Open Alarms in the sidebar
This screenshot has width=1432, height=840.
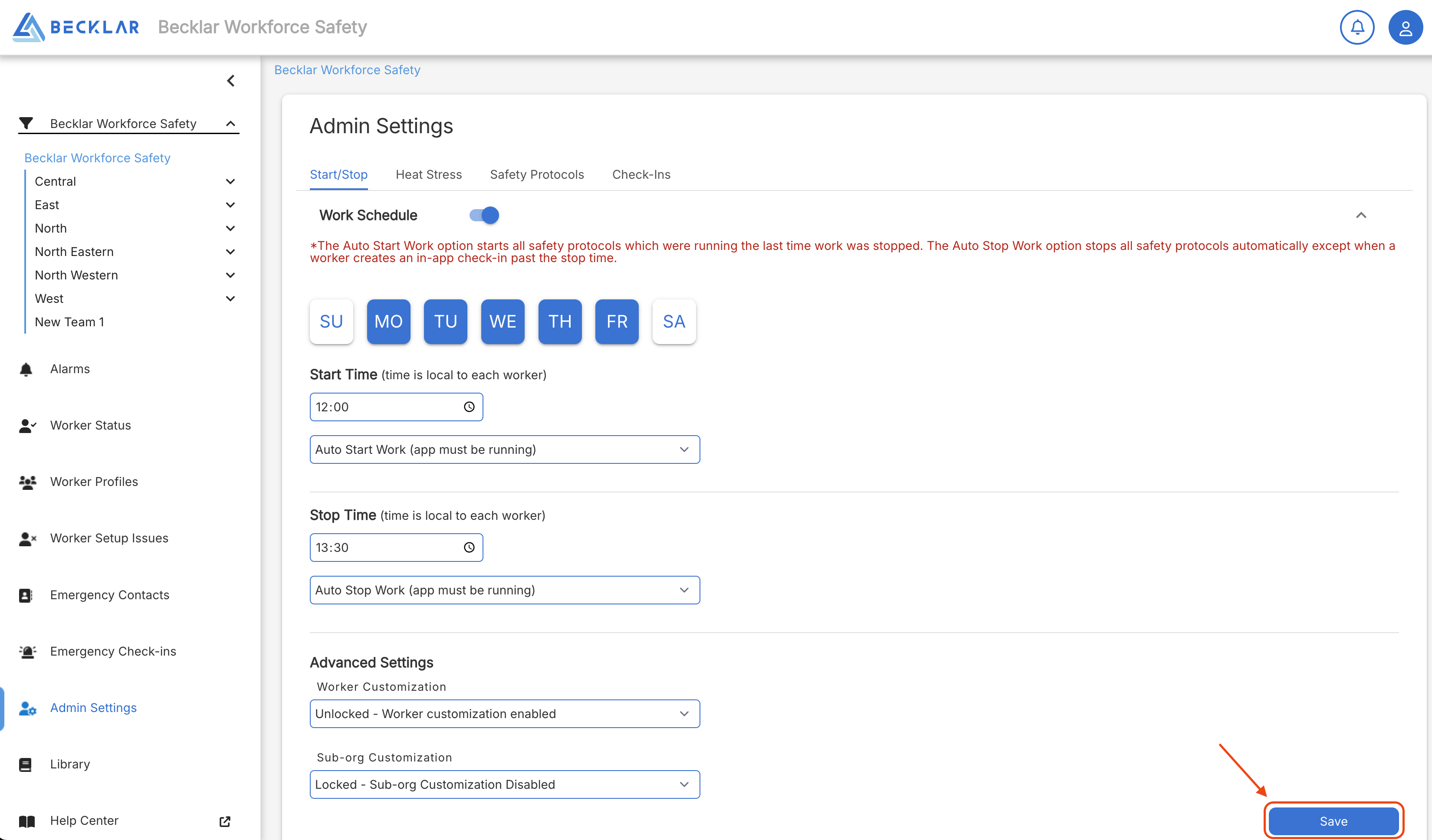coord(70,369)
